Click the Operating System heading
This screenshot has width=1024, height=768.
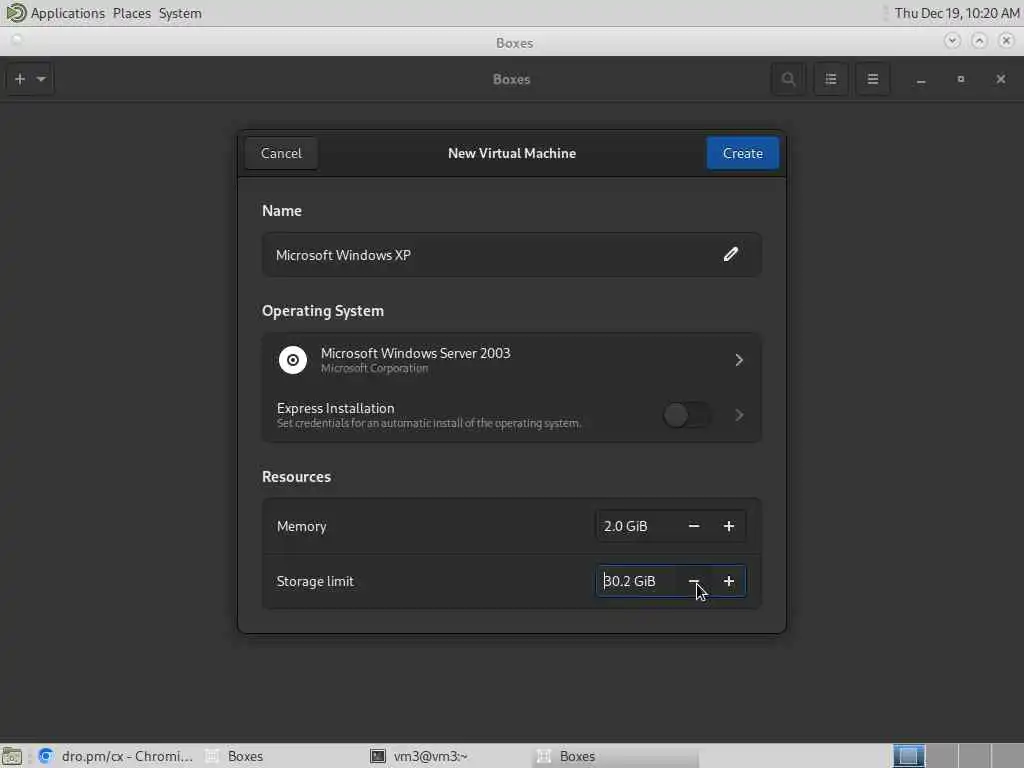coord(323,310)
